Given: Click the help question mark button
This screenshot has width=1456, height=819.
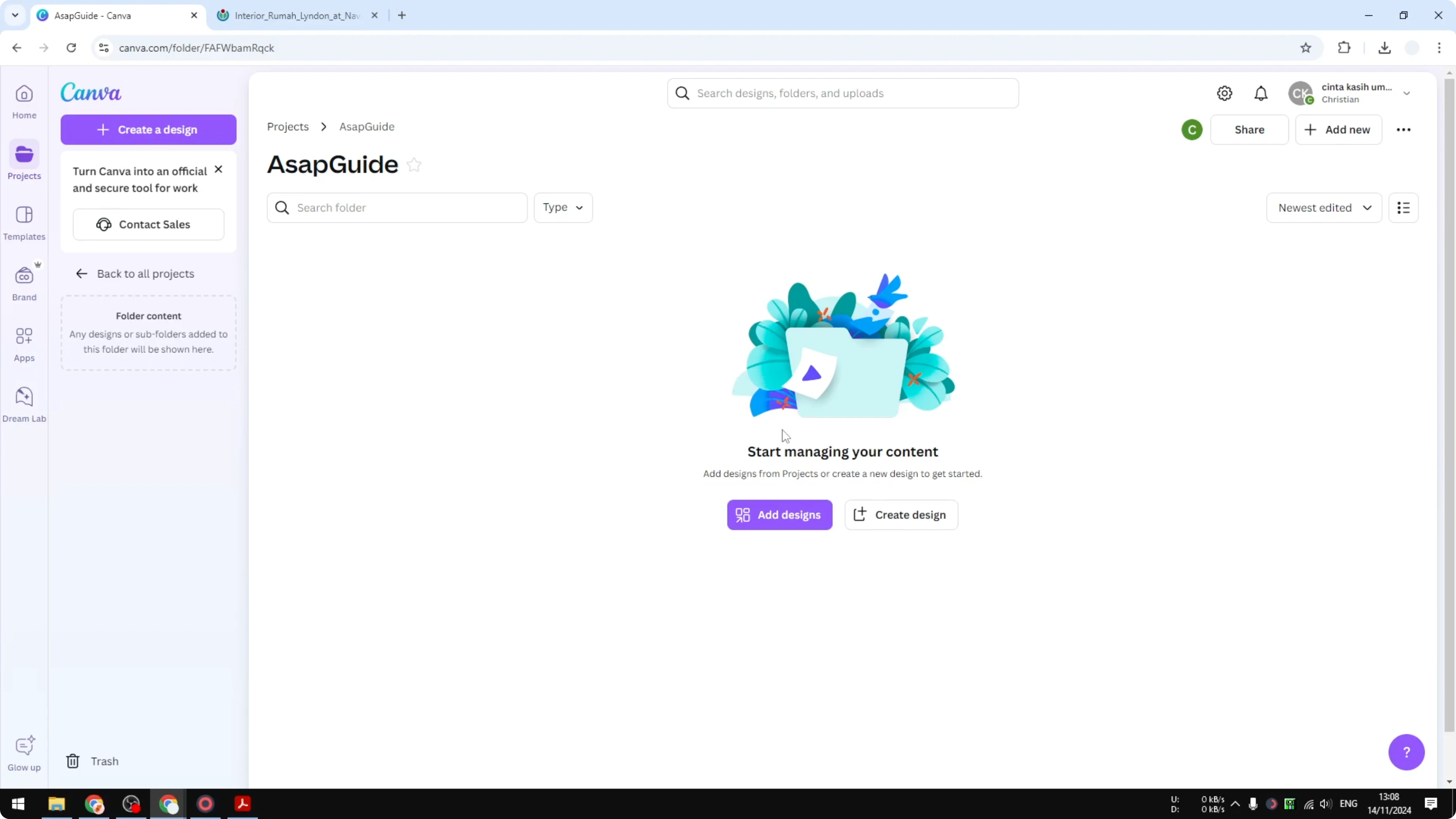Looking at the screenshot, I should [1407, 752].
